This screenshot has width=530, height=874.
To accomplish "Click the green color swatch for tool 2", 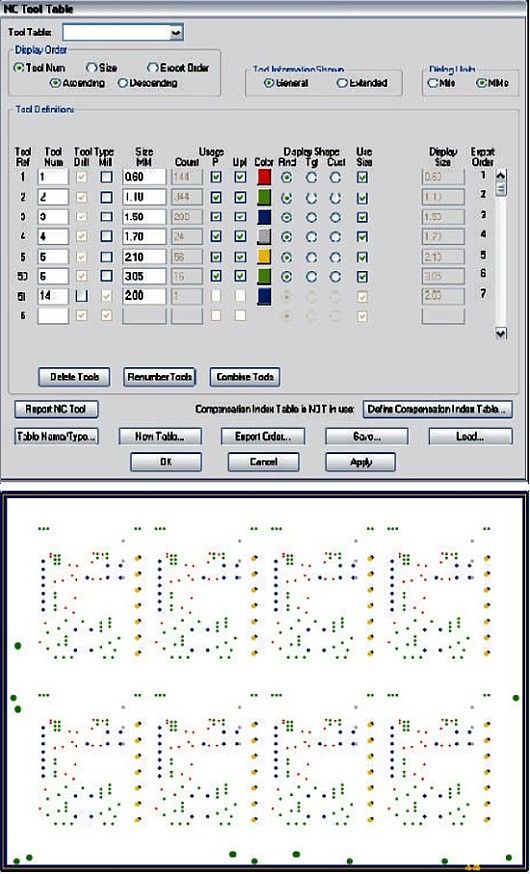I will tap(264, 197).
